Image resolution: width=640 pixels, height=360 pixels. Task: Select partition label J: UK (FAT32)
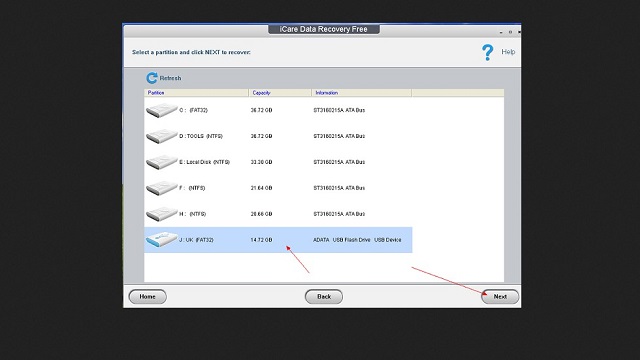[x=196, y=240]
